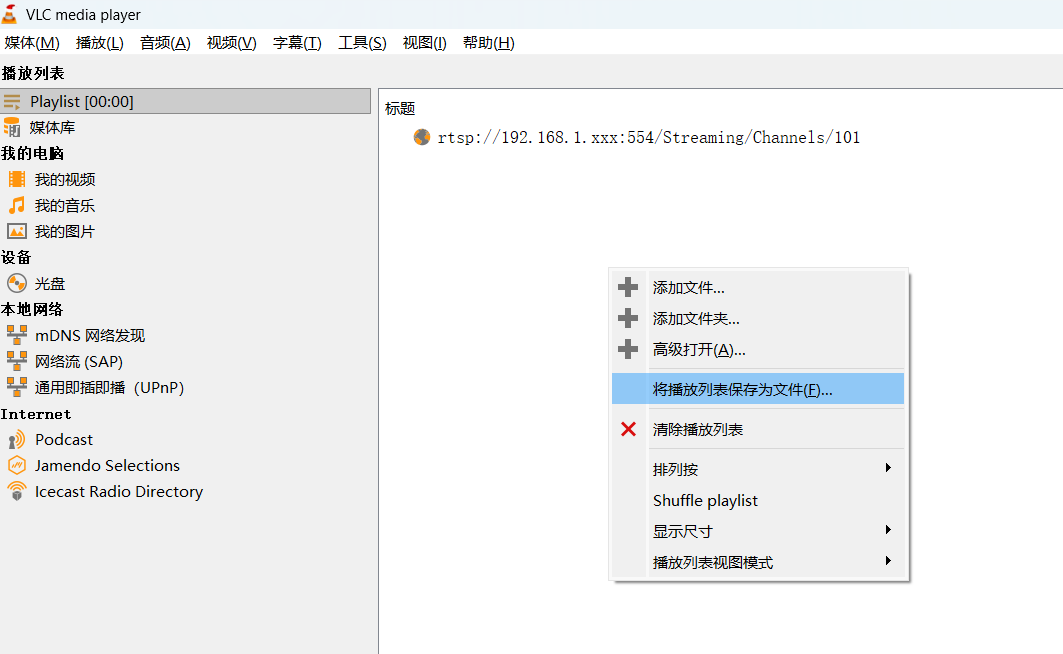1063x654 pixels.
Task: Open the 视频(V) menu
Action: (x=231, y=43)
